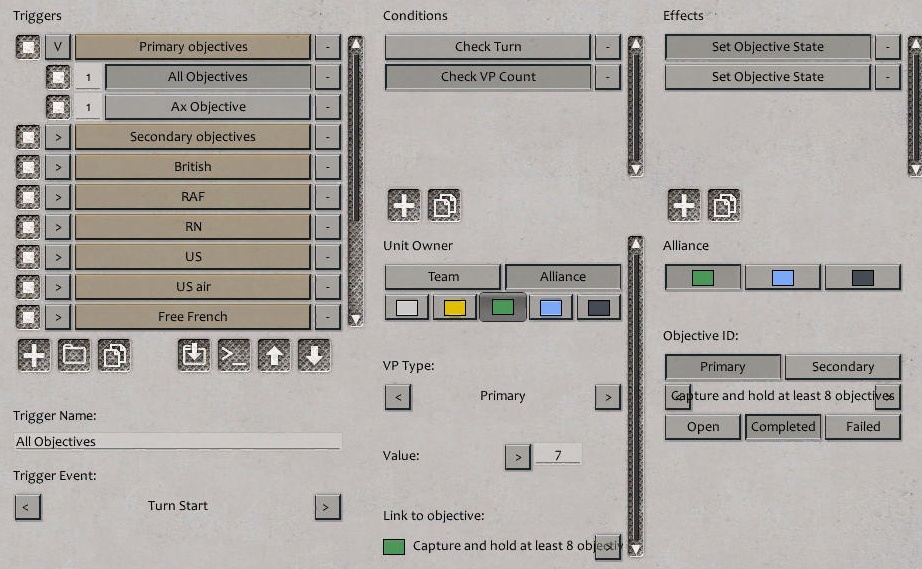This screenshot has height=569, width=922.
Task: Duplicate the selected trigger
Action: tap(114, 356)
